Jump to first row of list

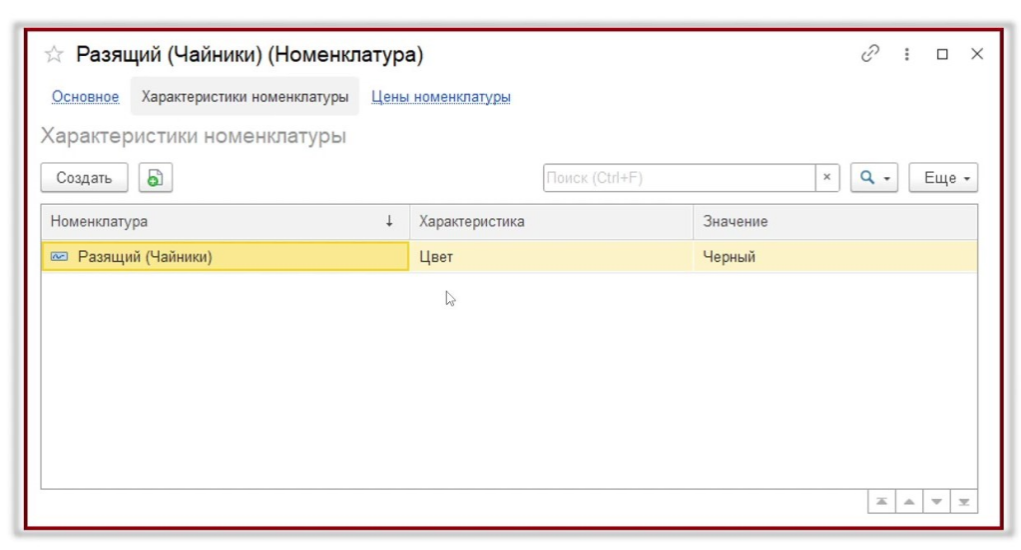pos(882,502)
